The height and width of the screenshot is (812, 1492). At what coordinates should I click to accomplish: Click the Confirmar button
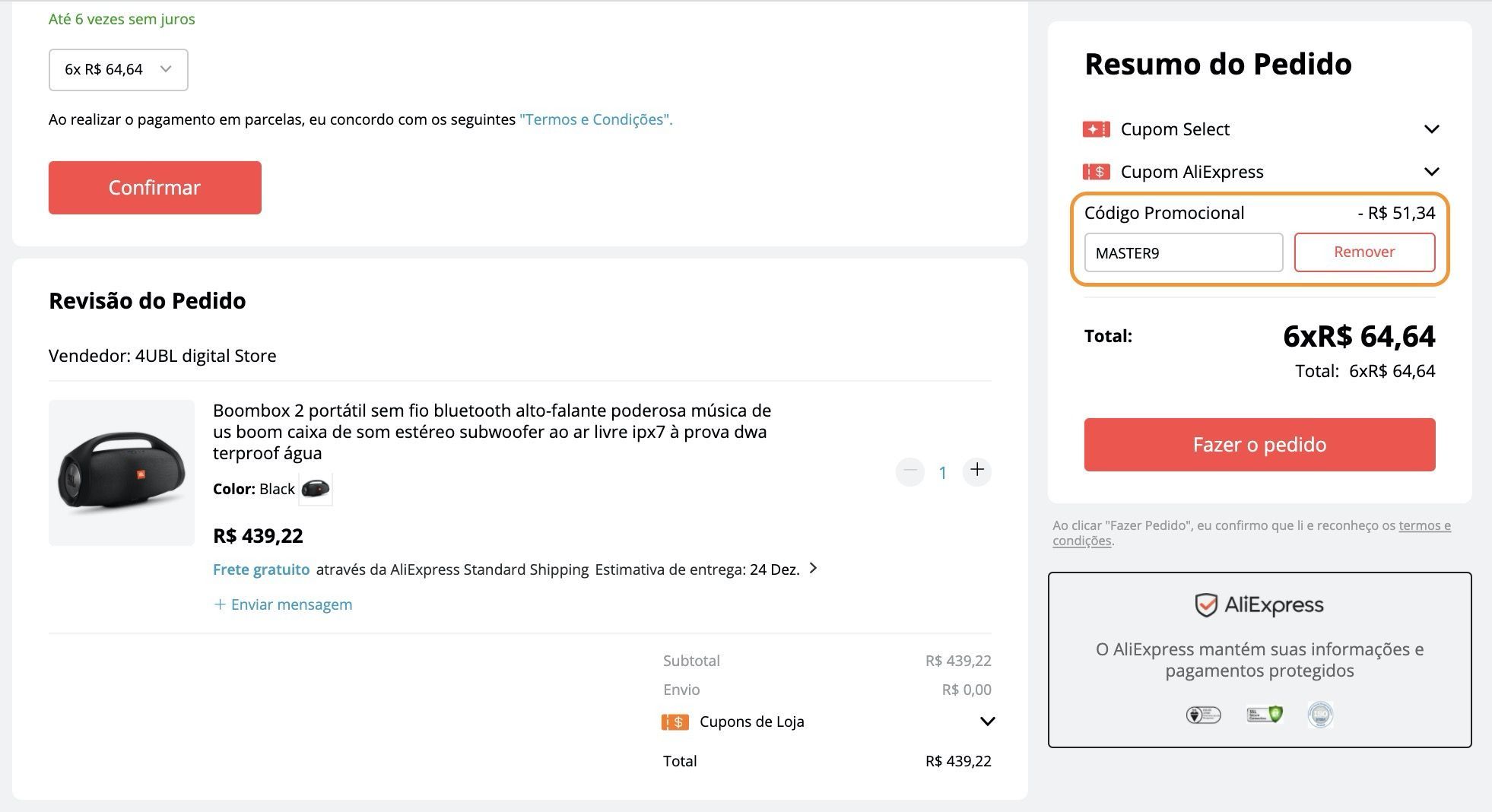155,188
